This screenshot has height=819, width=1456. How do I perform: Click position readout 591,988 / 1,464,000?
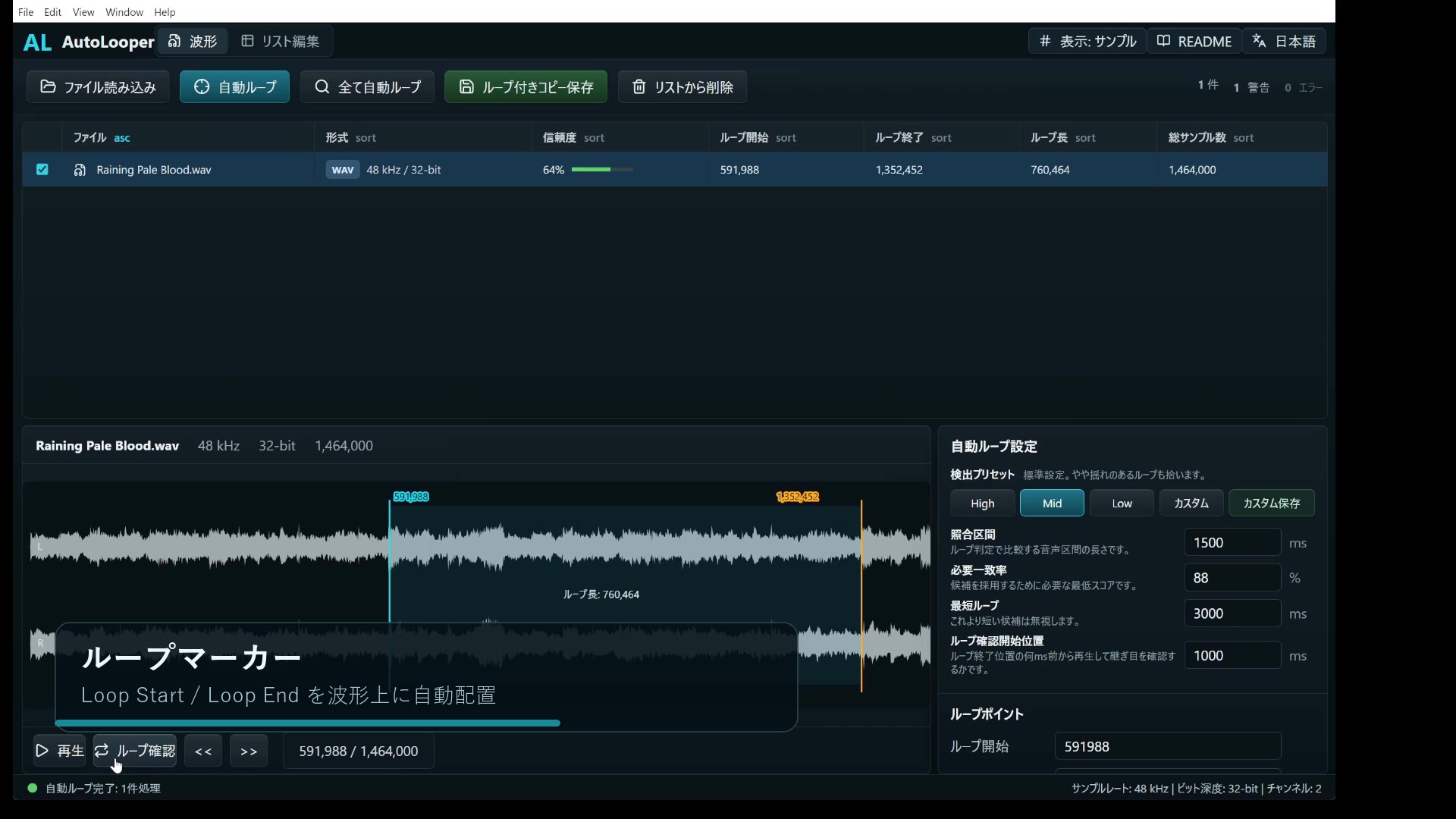tap(359, 751)
